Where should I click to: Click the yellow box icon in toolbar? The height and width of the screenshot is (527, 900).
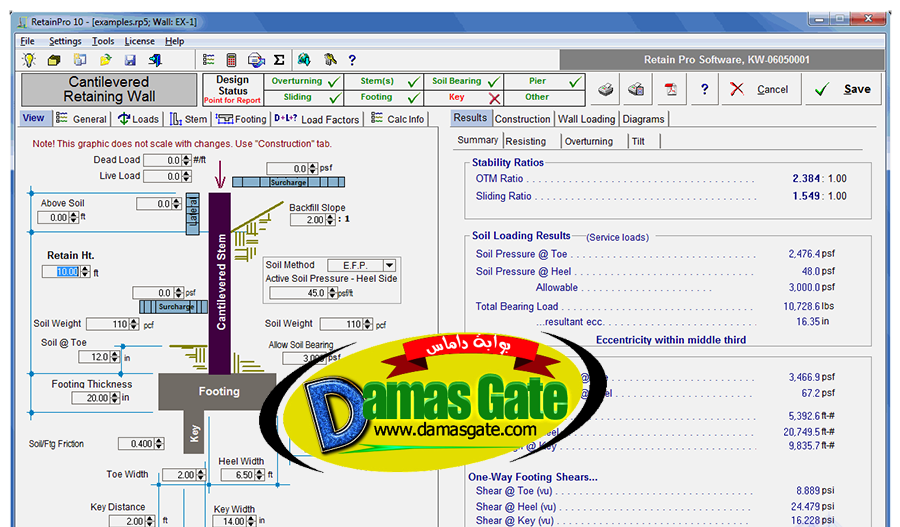(54, 60)
